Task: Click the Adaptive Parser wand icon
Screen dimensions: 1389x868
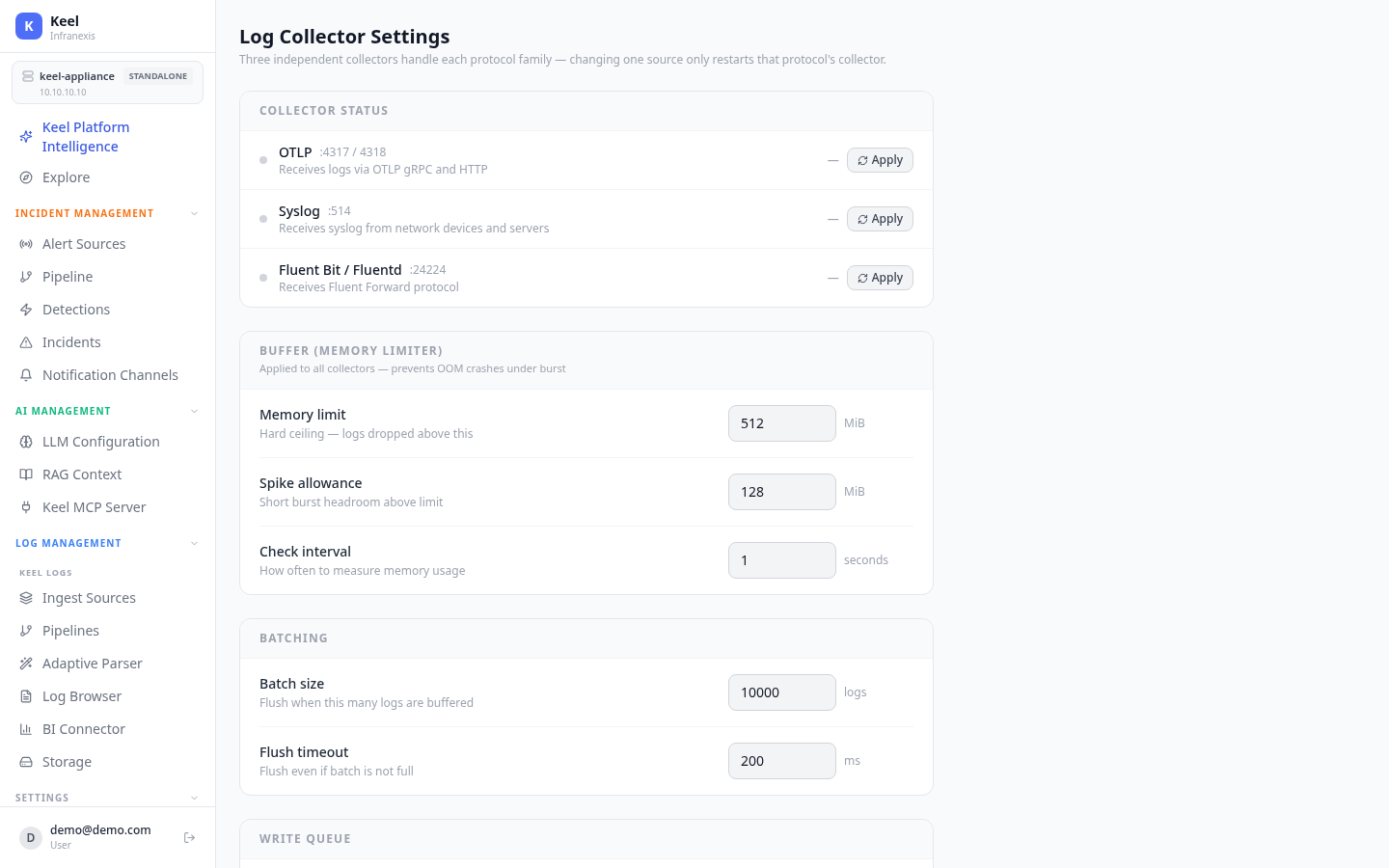Action: tap(26, 664)
